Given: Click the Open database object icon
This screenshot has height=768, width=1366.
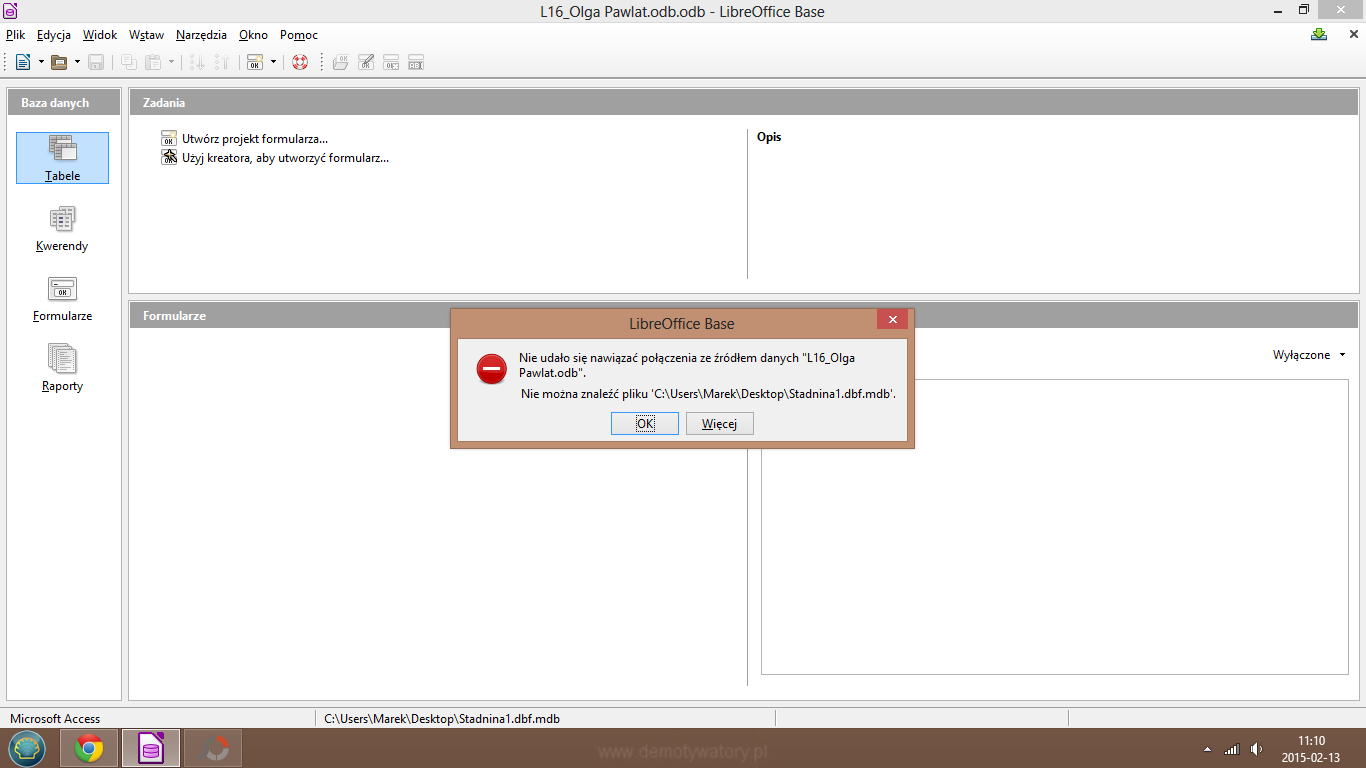Looking at the screenshot, I should point(342,62).
